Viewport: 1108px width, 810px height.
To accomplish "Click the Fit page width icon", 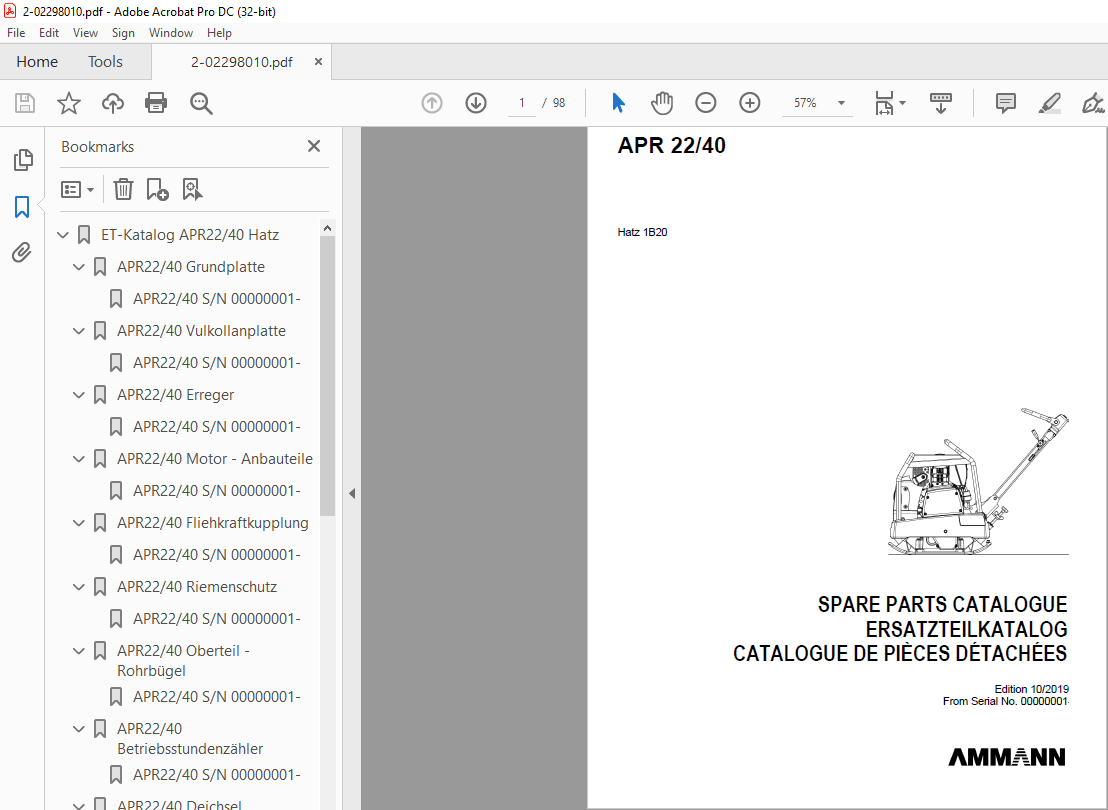I will (884, 103).
